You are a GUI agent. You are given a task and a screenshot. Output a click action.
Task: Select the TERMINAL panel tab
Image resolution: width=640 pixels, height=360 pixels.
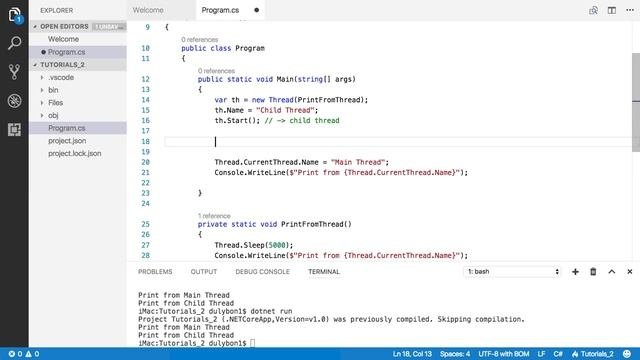(324, 272)
